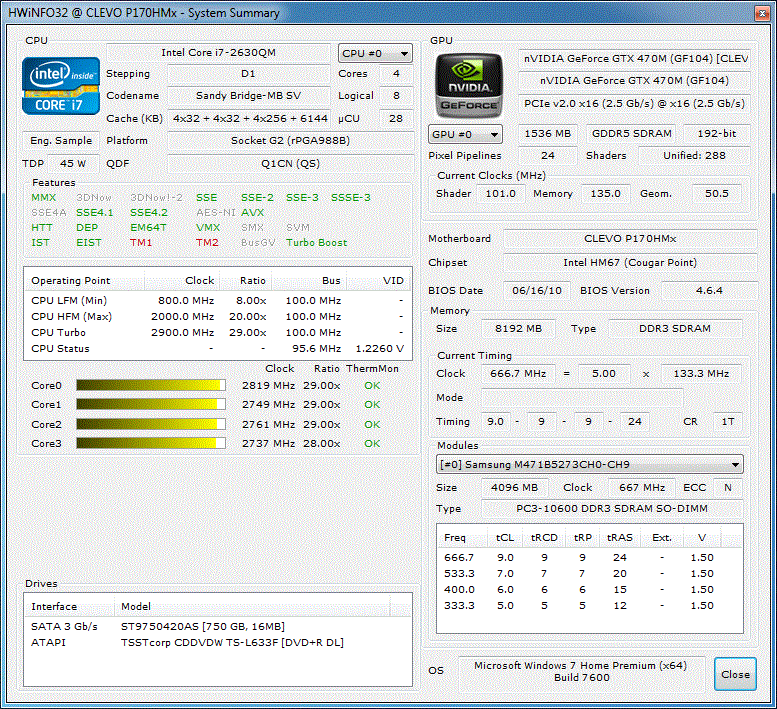This screenshot has width=777, height=709.
Task: Click the Core1 usage bar
Action: coord(151,404)
